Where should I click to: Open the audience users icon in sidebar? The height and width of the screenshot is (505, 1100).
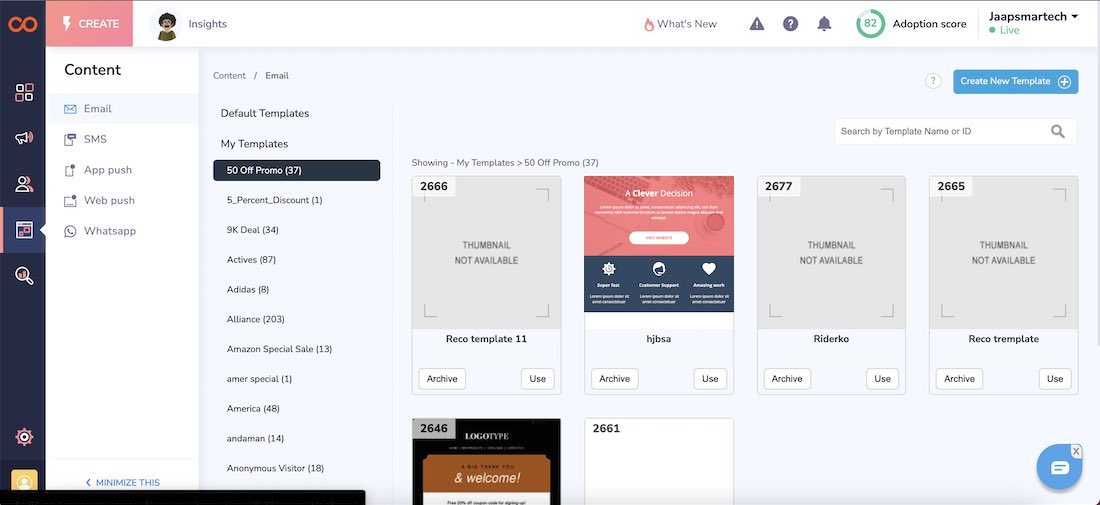click(24, 184)
